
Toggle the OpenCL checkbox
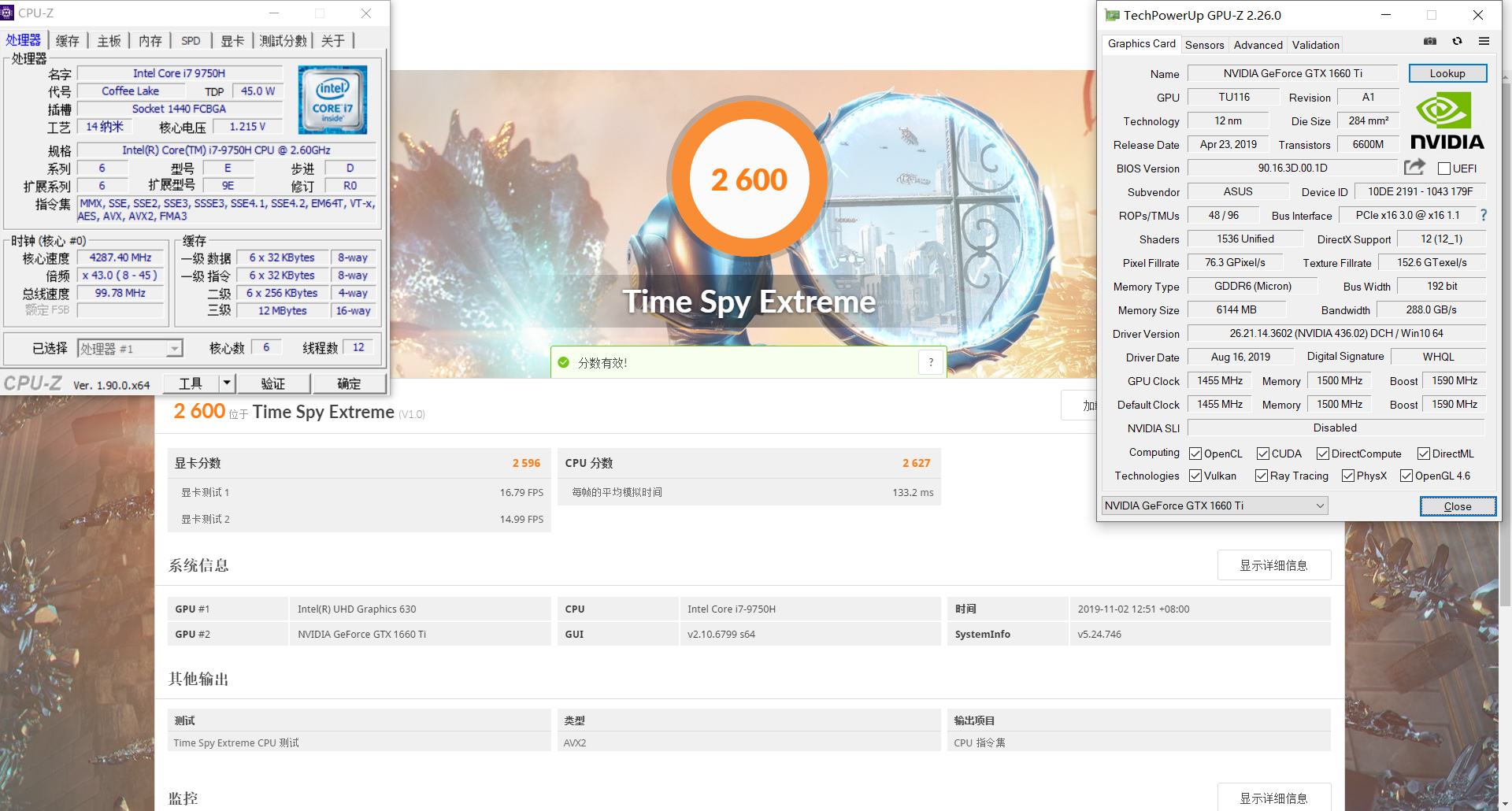click(x=1195, y=454)
